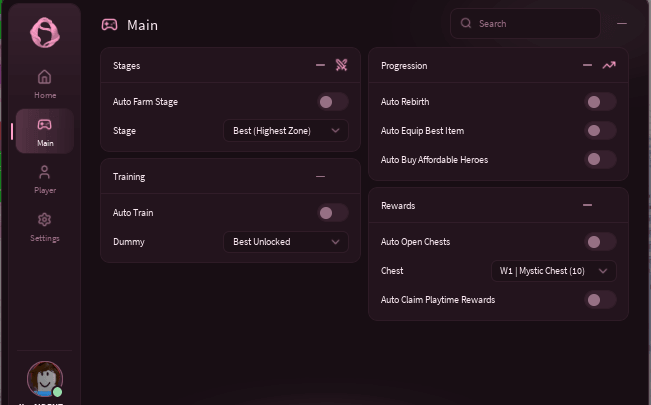651x405 pixels.
Task: Click the Chest label text
Action: (x=392, y=271)
